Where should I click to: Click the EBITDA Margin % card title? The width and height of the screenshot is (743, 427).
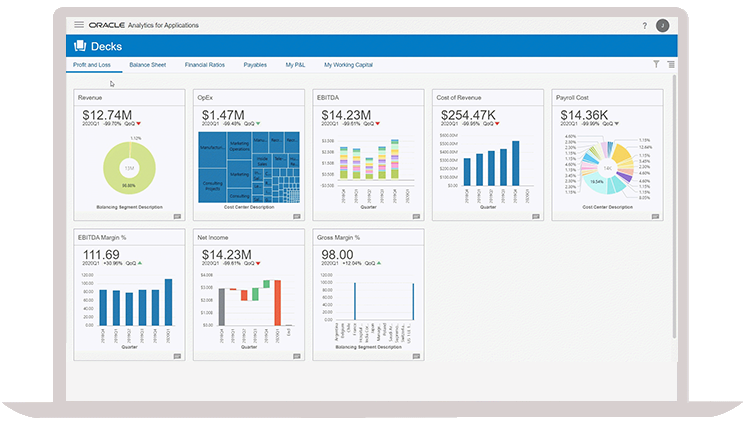102,237
